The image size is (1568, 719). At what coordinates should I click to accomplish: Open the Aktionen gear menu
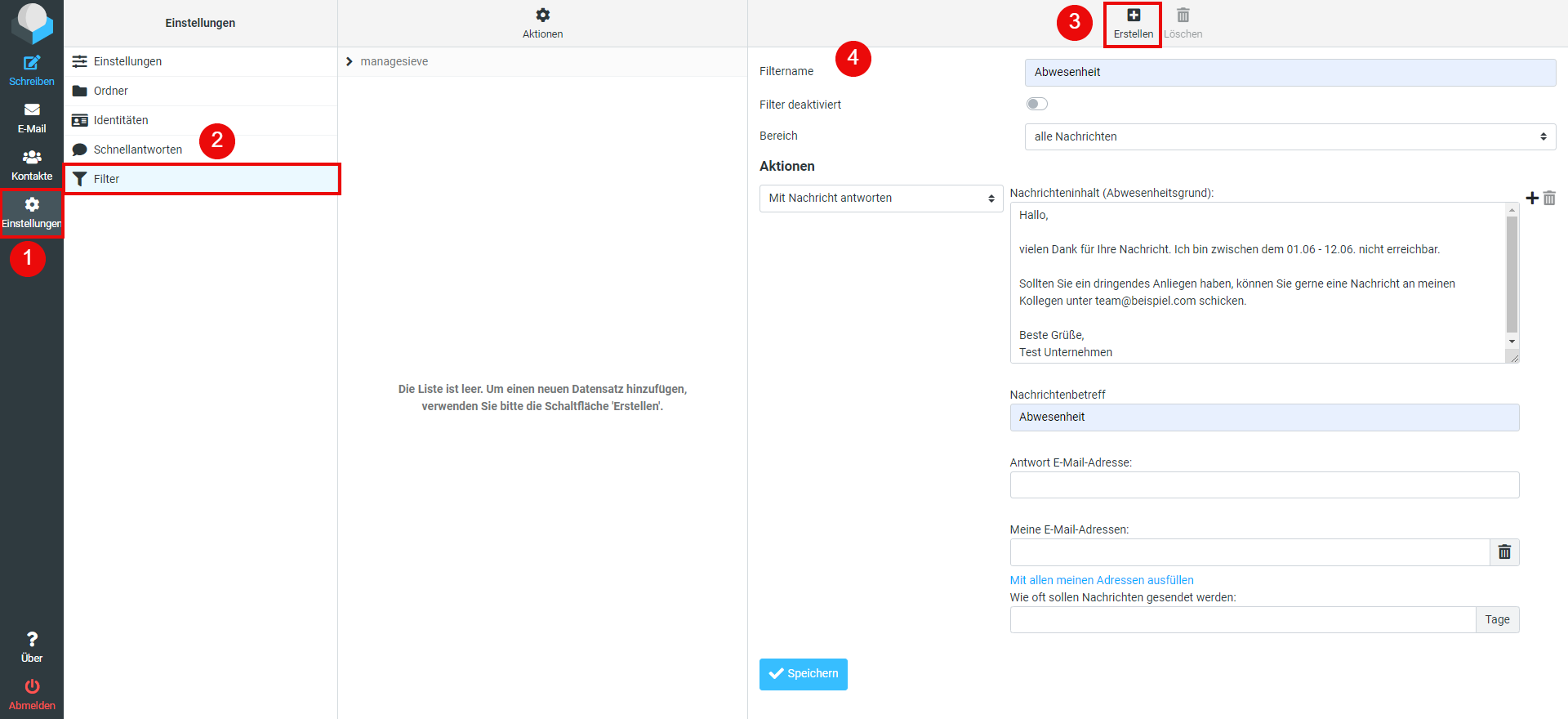(542, 16)
